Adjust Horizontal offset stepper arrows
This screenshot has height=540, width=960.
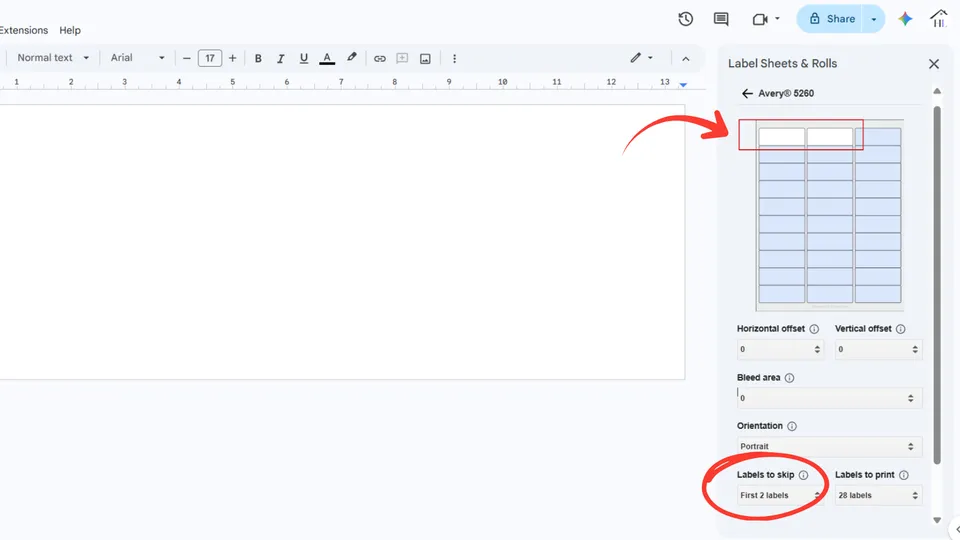click(817, 349)
